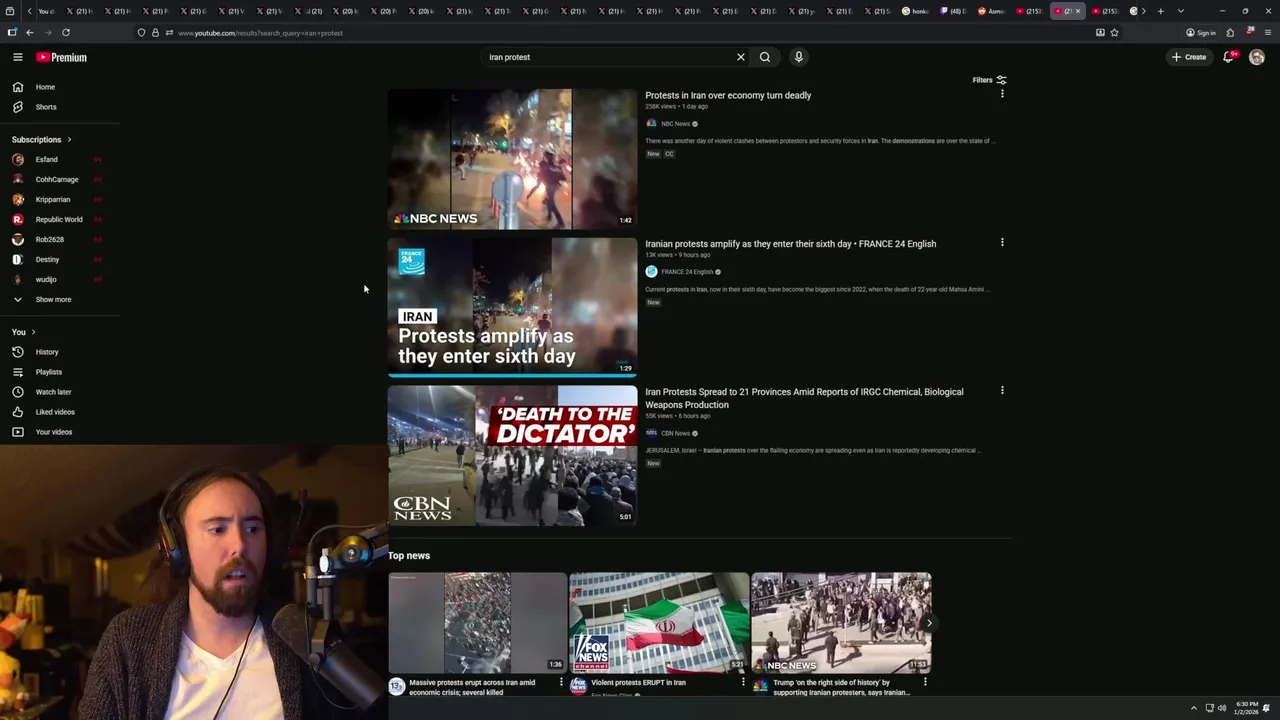The width and height of the screenshot is (1280, 720).
Task: Open more options for FRANCE 24 video
Action: tap(1002, 242)
